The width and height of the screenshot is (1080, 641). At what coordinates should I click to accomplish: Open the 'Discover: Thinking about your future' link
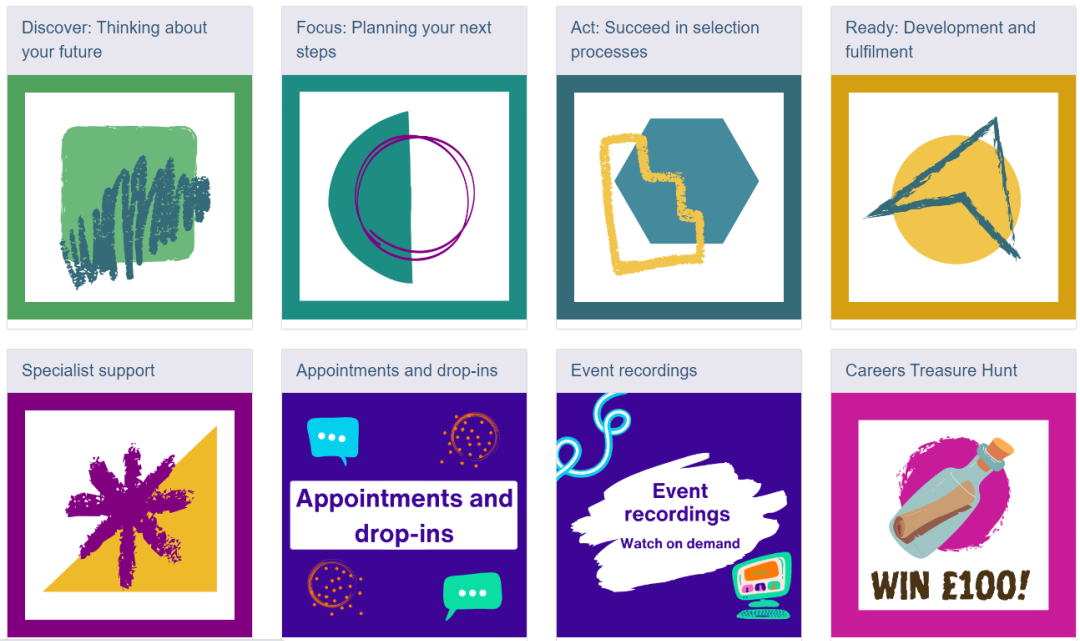tap(114, 40)
